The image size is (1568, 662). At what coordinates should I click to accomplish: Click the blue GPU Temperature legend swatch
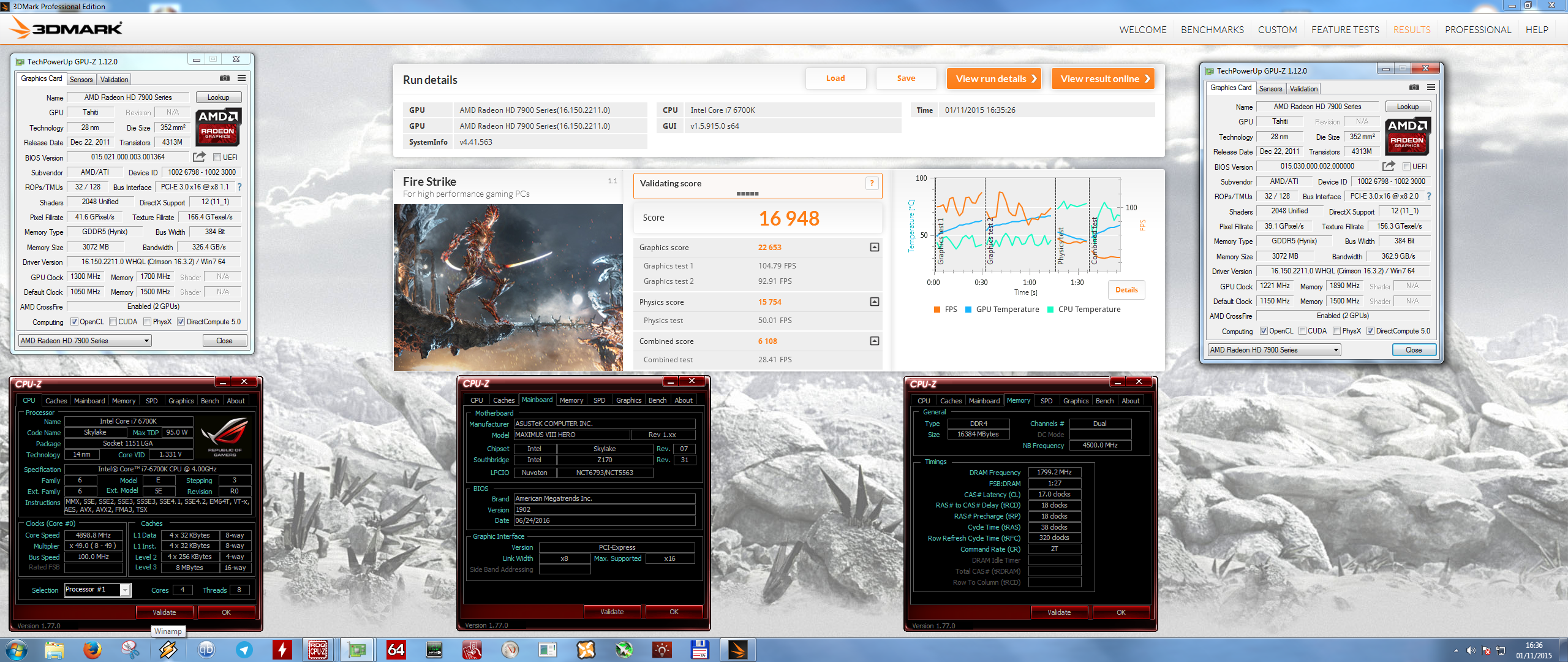[968, 310]
